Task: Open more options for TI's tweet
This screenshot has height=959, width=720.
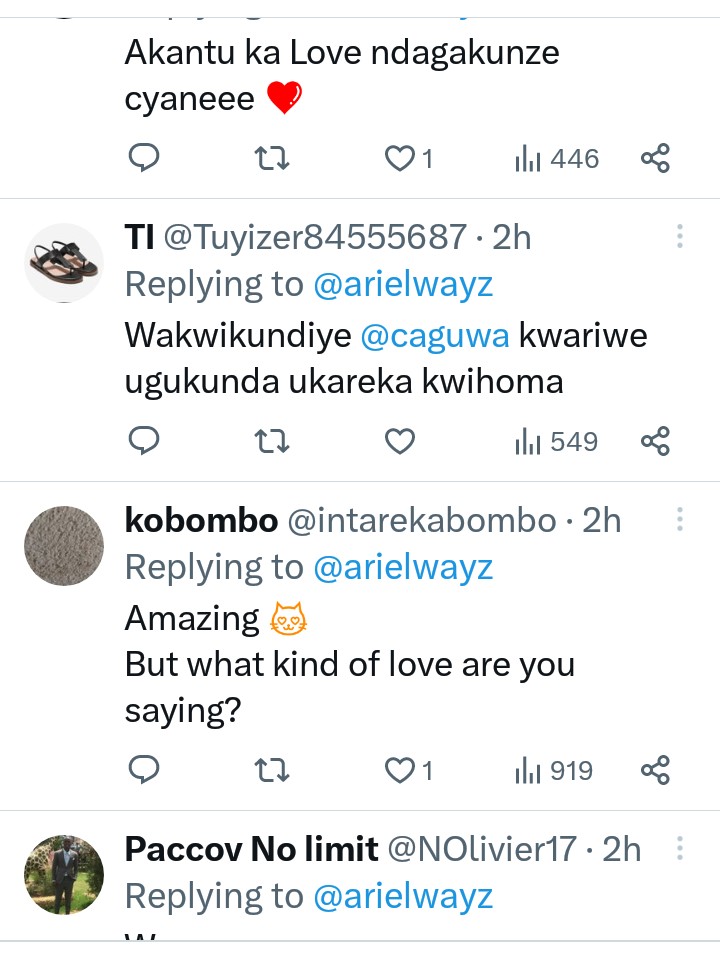Action: click(679, 237)
